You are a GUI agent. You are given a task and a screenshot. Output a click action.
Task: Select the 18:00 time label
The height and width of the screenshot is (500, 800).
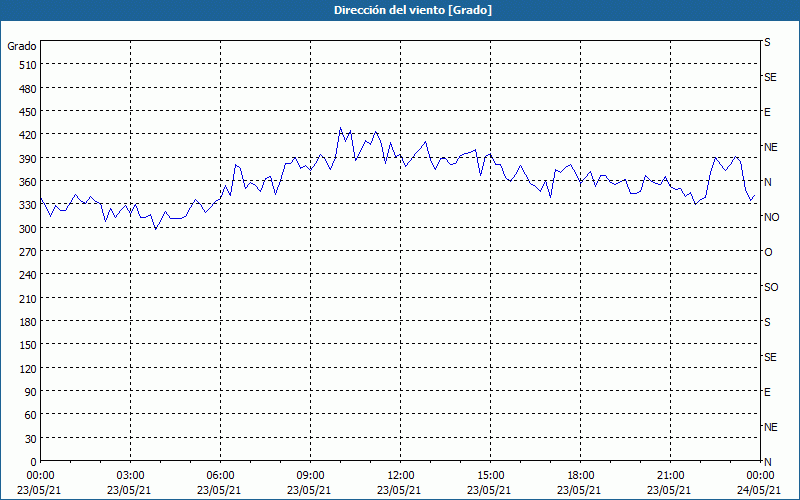tap(580, 475)
